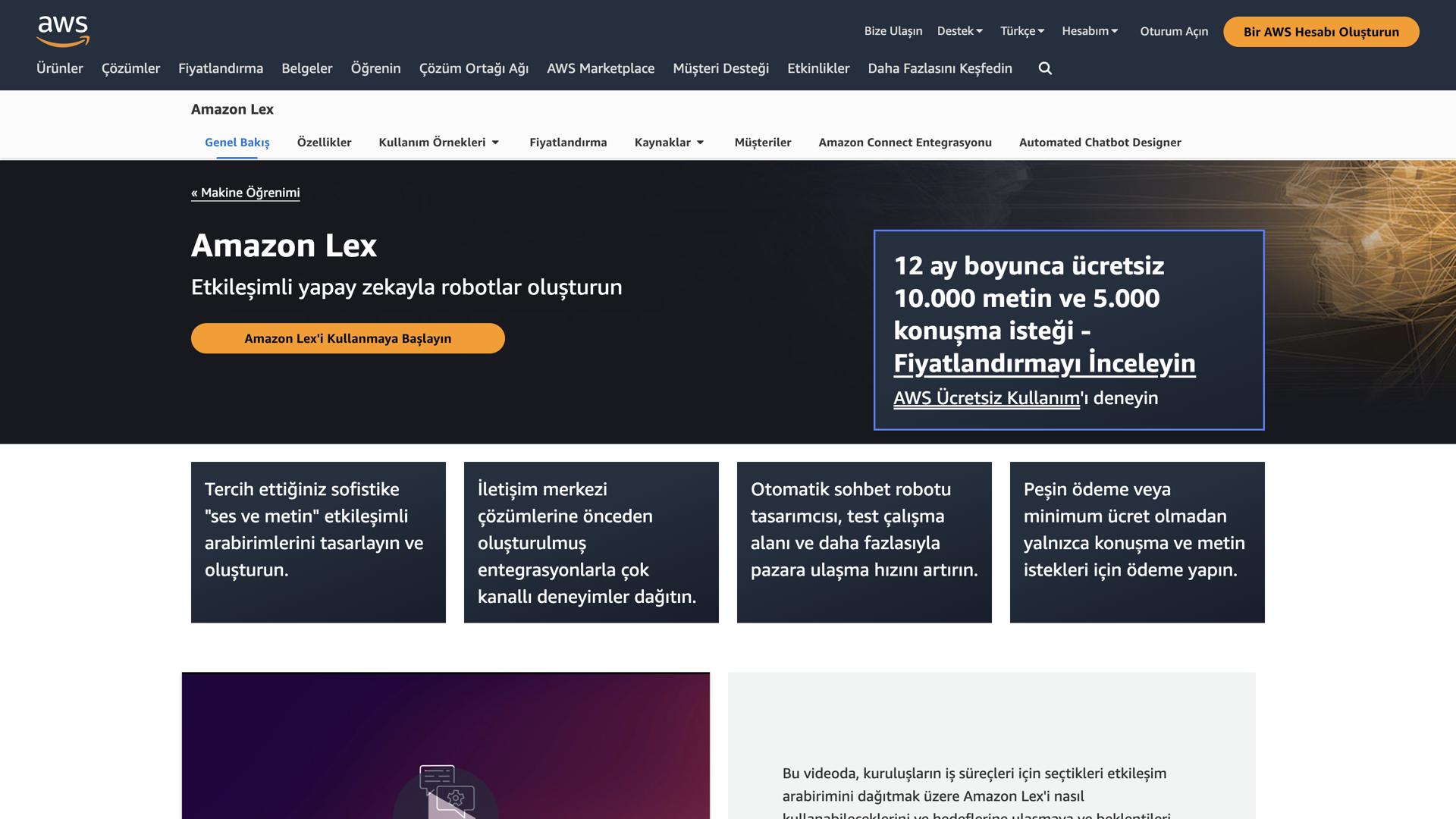This screenshot has width=1456, height=819.
Task: Follow the AWS Ücretsiz Kullanım link
Action: click(986, 397)
